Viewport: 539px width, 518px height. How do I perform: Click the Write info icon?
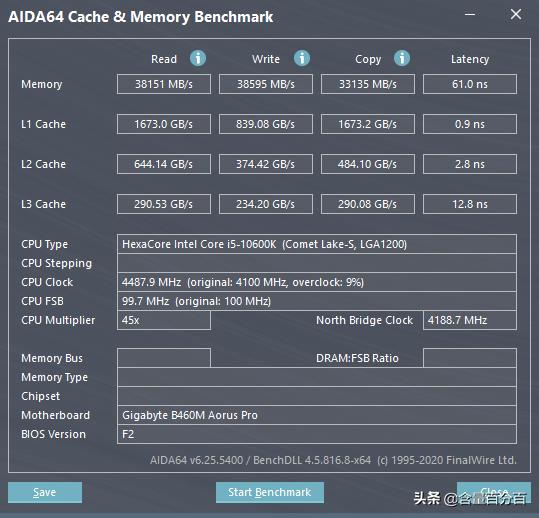tap(302, 58)
